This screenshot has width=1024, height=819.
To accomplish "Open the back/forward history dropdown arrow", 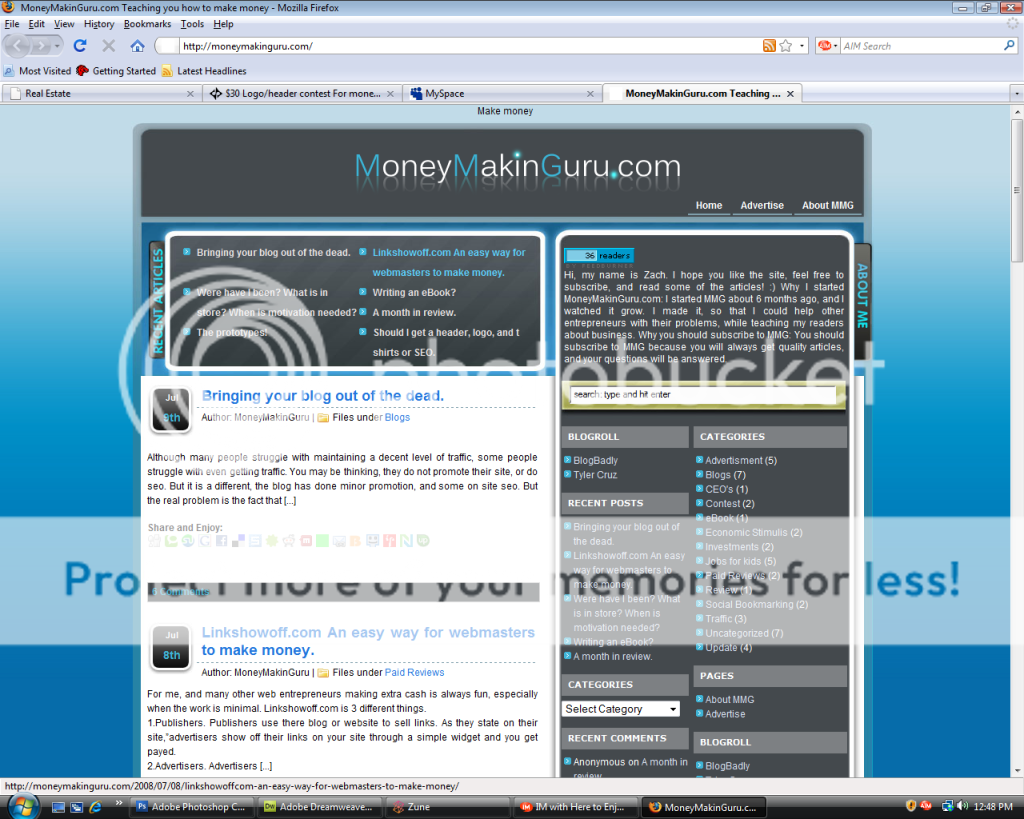I will pyautogui.click(x=57, y=46).
